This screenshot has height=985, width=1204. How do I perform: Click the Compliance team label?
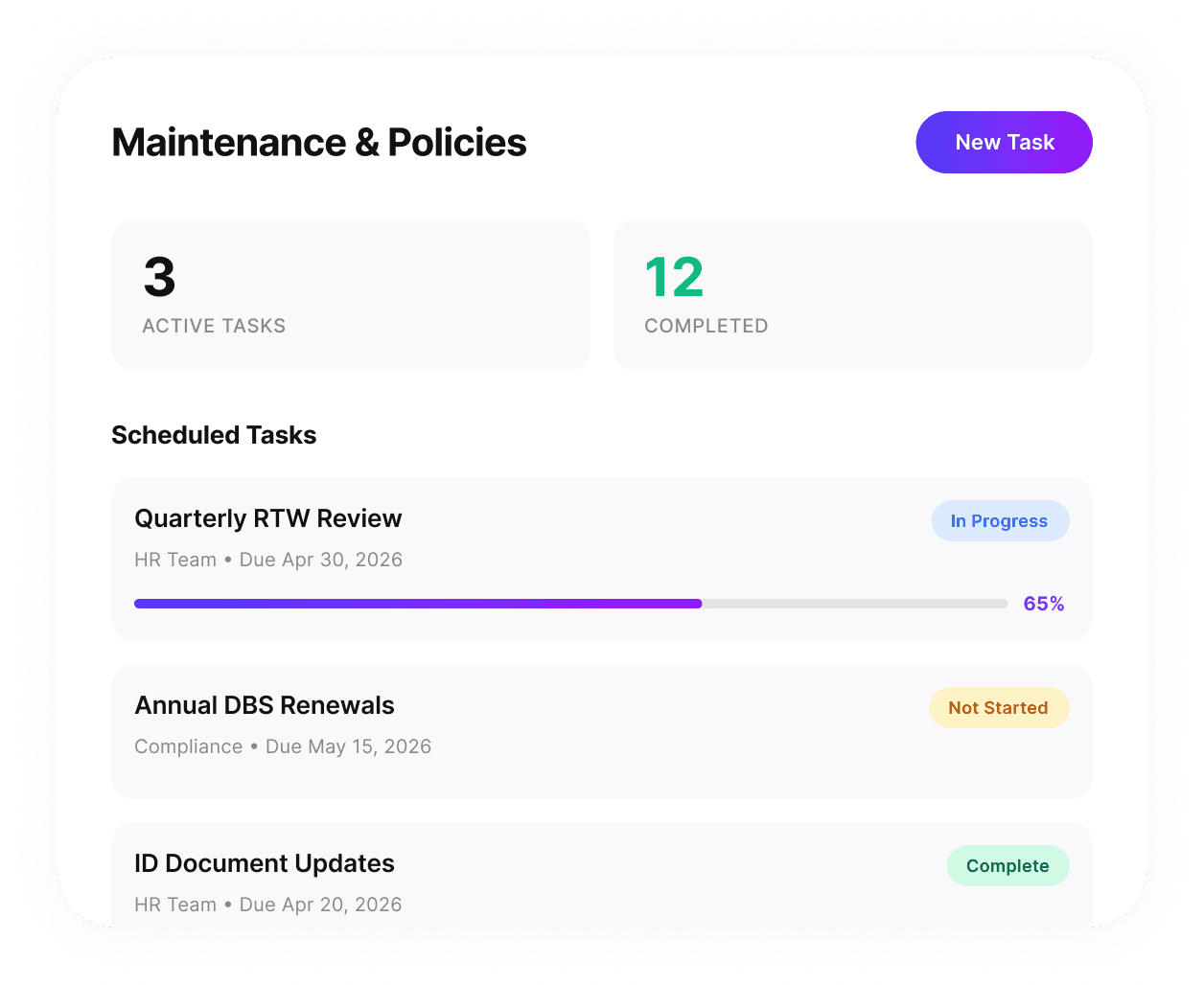coord(189,746)
